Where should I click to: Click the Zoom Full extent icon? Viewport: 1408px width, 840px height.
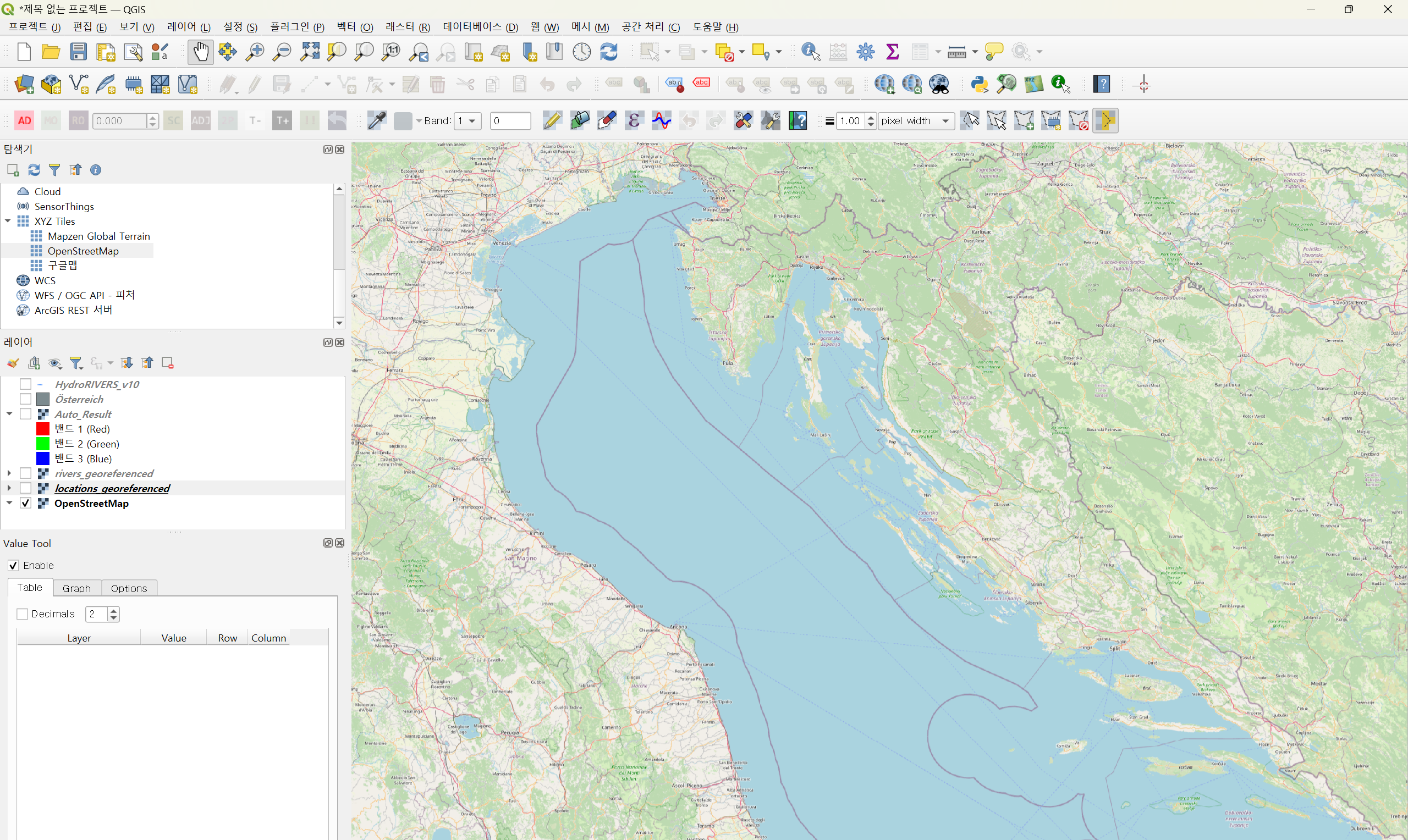point(310,52)
